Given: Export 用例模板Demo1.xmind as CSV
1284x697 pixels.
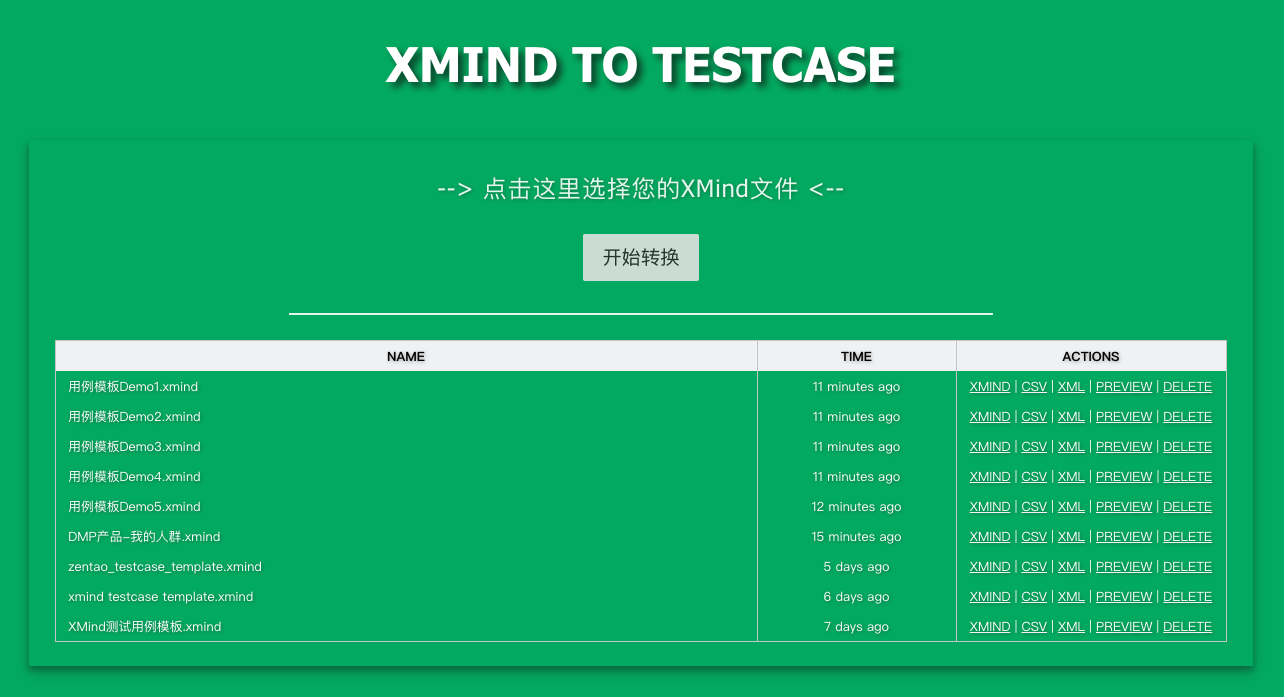Looking at the screenshot, I should (1034, 386).
